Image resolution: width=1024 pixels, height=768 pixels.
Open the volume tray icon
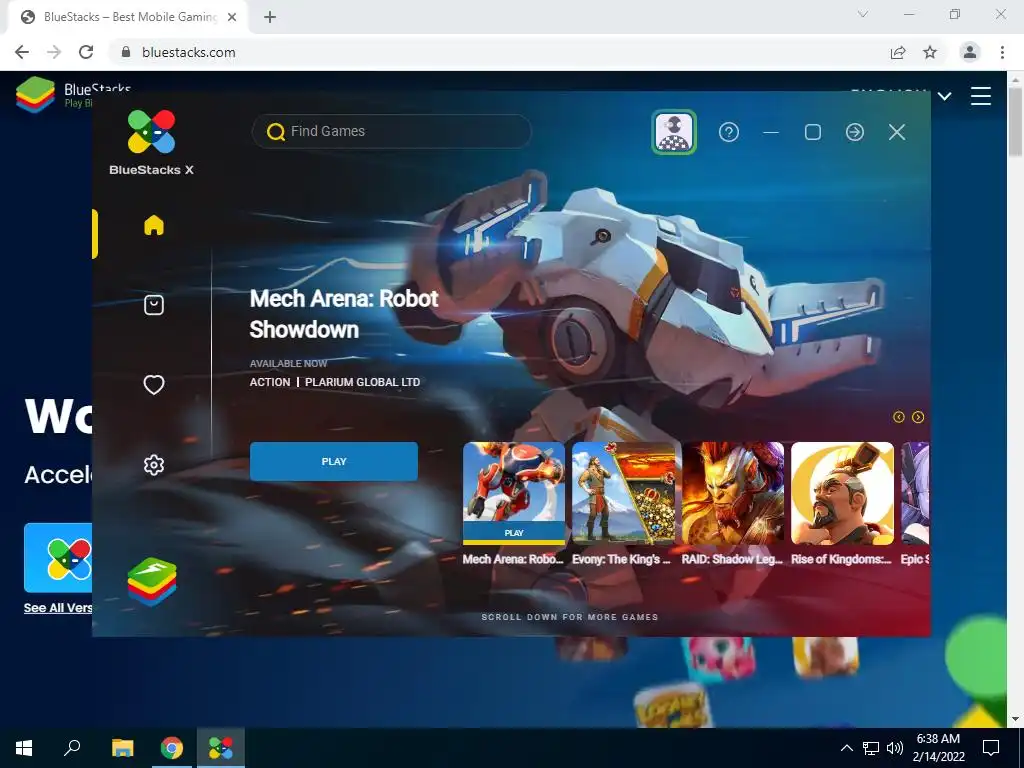(x=895, y=748)
